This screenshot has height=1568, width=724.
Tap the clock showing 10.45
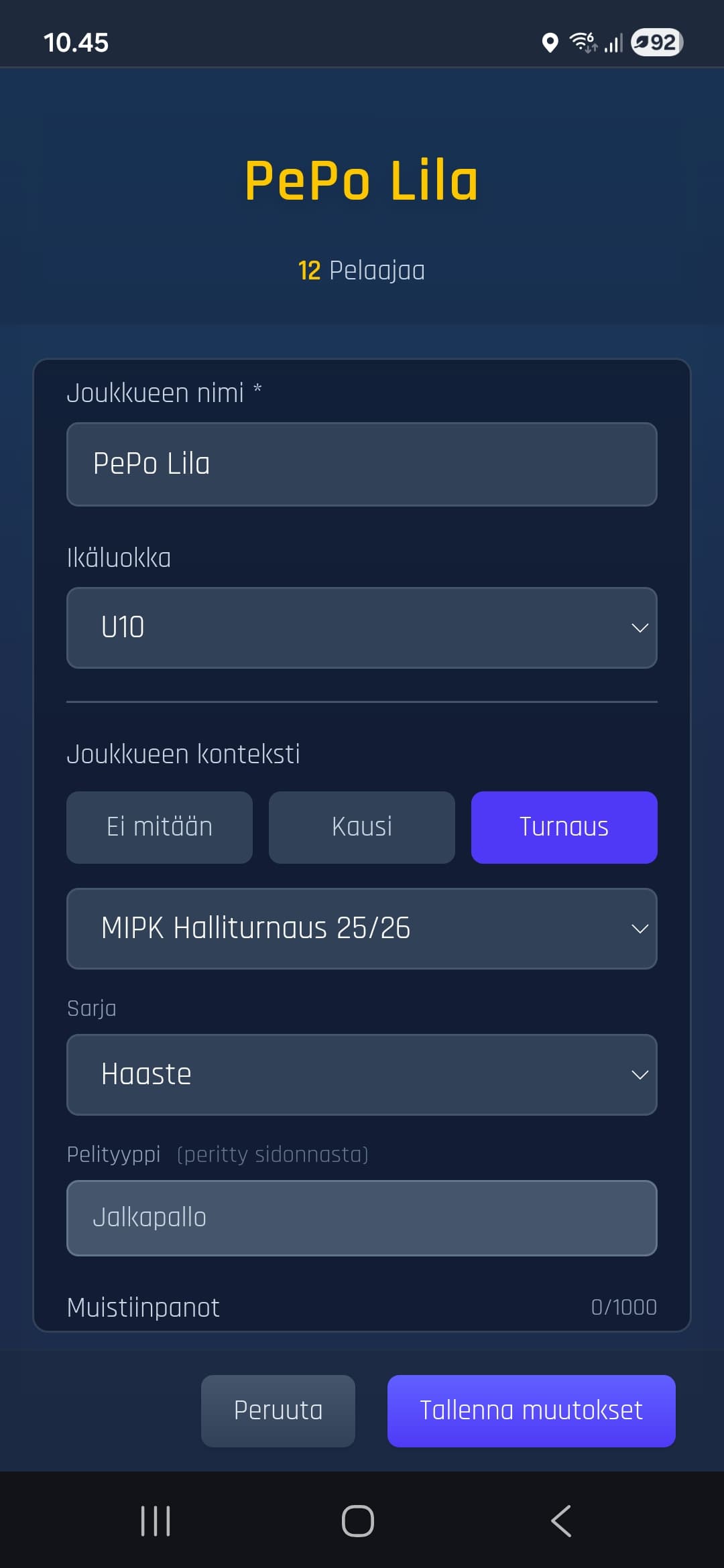[x=76, y=42]
